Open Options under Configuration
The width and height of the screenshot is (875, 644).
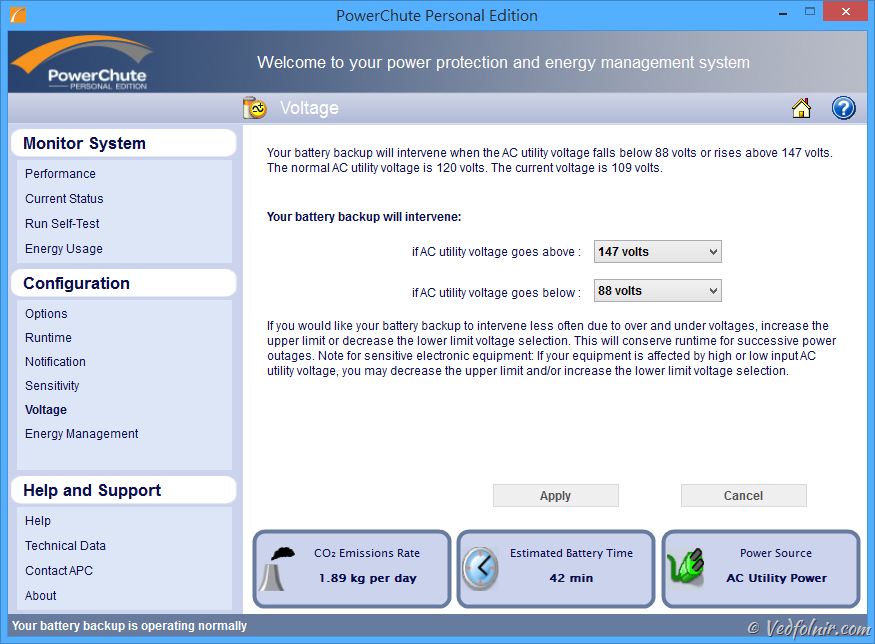[46, 314]
